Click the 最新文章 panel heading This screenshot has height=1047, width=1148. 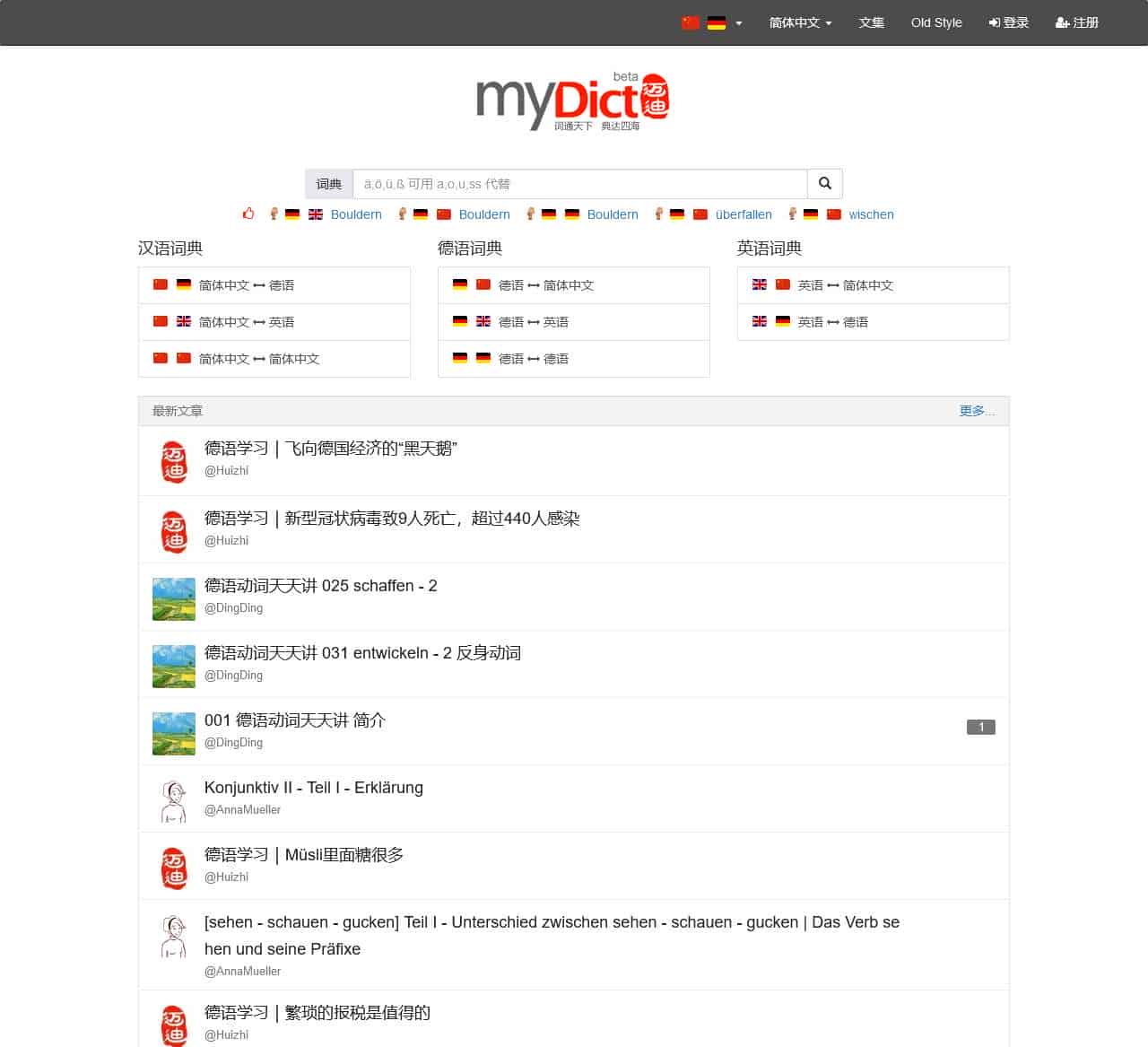pyautogui.click(x=178, y=411)
